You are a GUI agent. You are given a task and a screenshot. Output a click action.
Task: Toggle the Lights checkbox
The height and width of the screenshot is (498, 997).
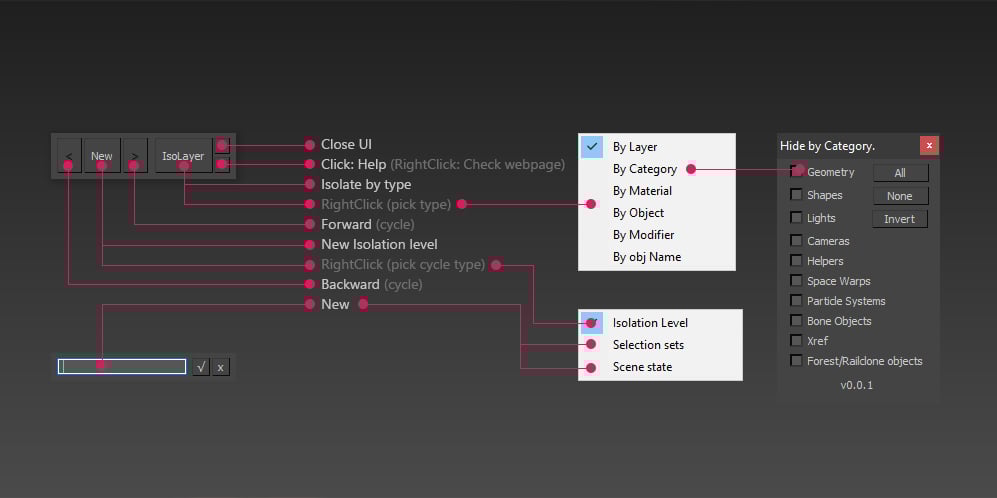[x=796, y=218]
